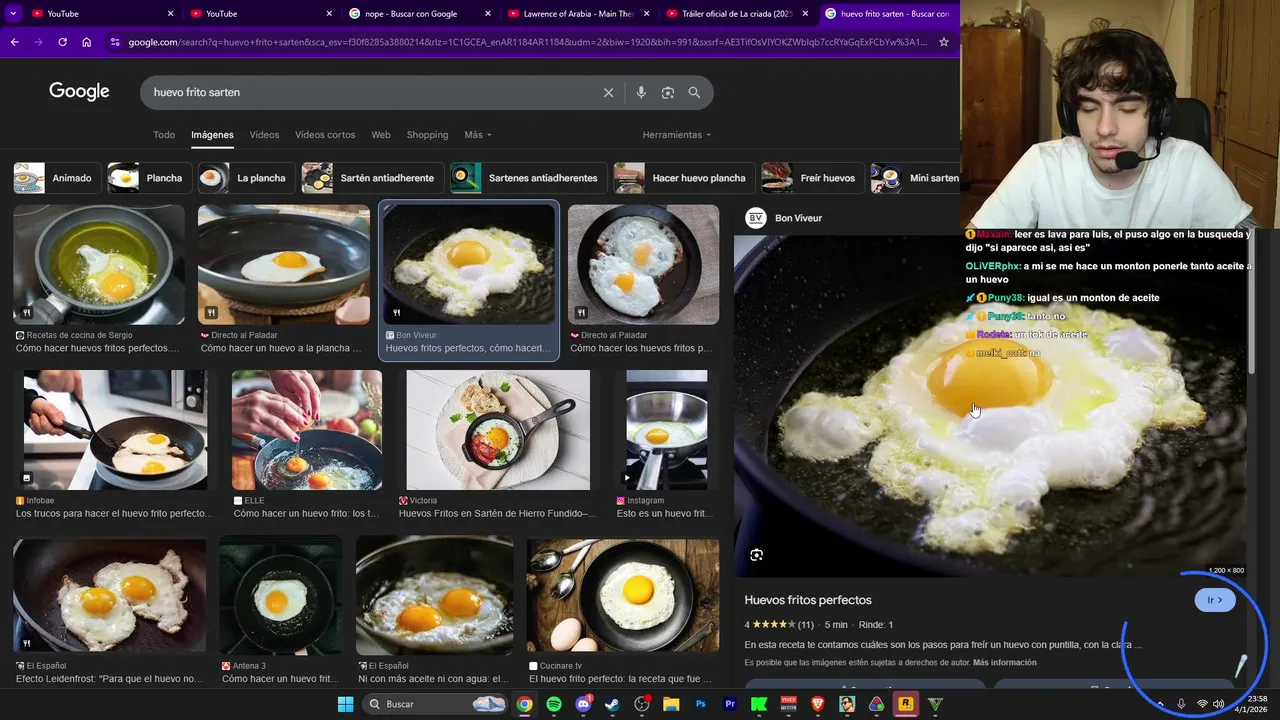Open the Instagram egg video result

click(x=667, y=430)
